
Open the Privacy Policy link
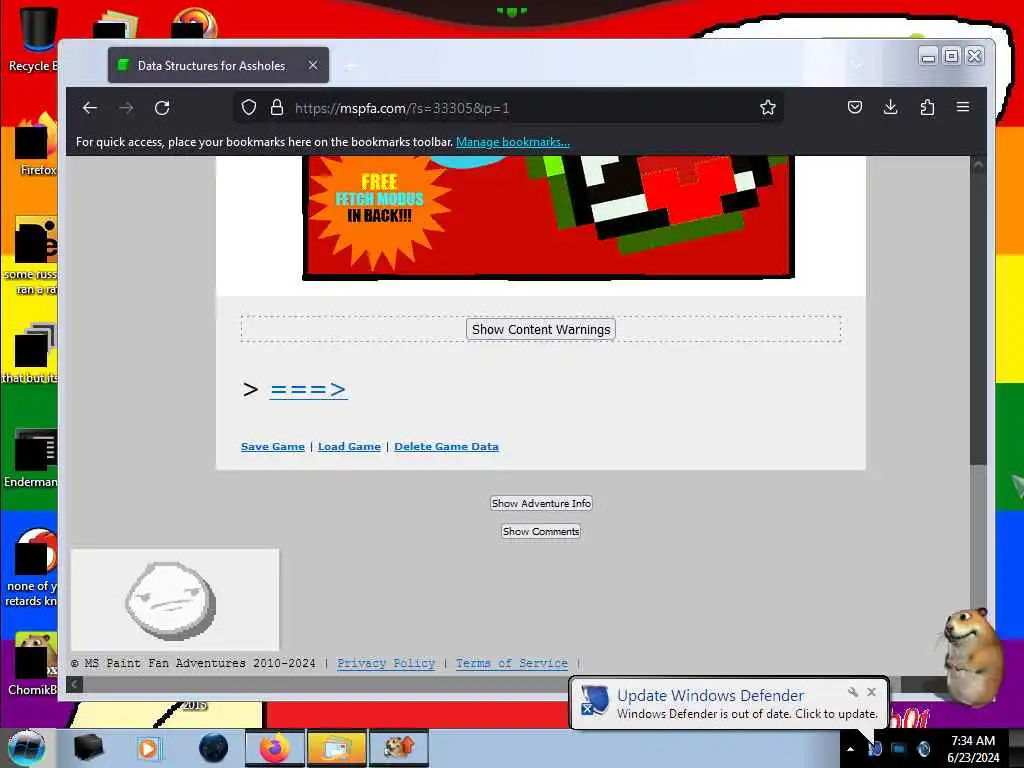(386, 664)
